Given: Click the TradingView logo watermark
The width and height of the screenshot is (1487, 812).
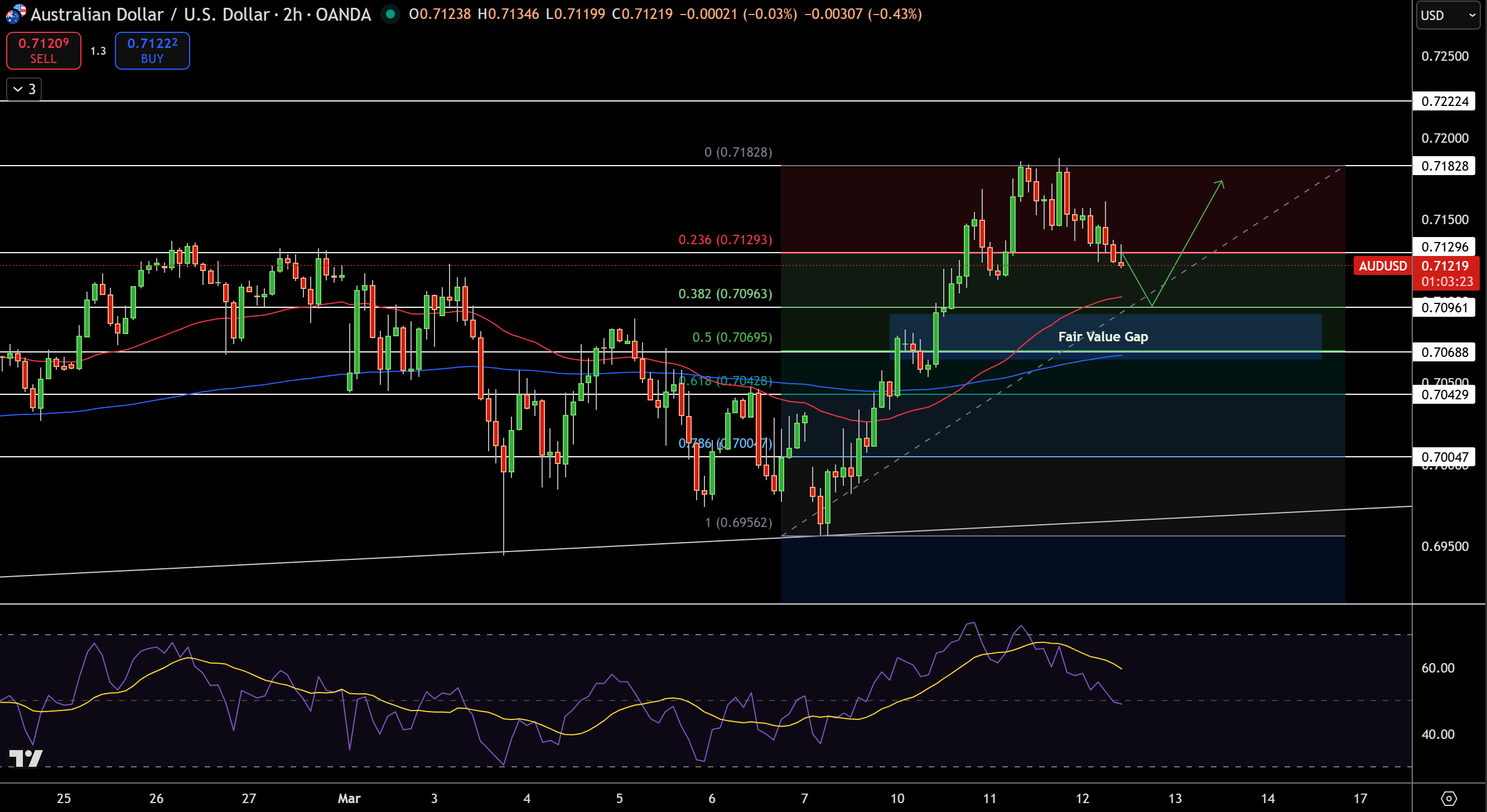Looking at the screenshot, I should click(x=26, y=758).
